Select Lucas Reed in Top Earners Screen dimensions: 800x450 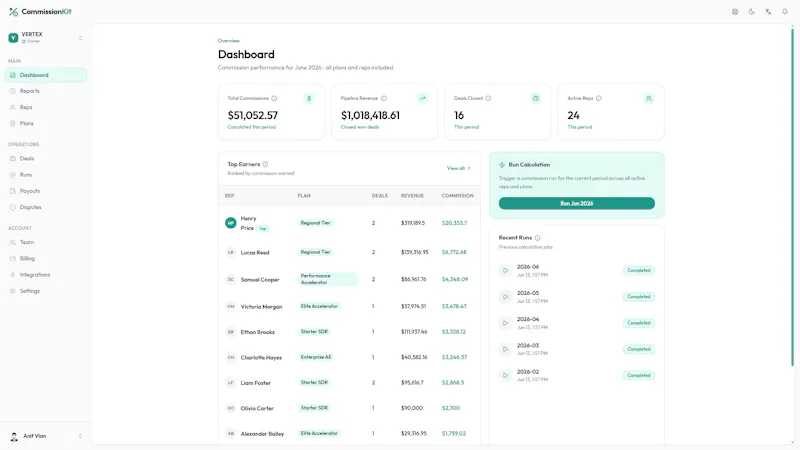coord(255,253)
